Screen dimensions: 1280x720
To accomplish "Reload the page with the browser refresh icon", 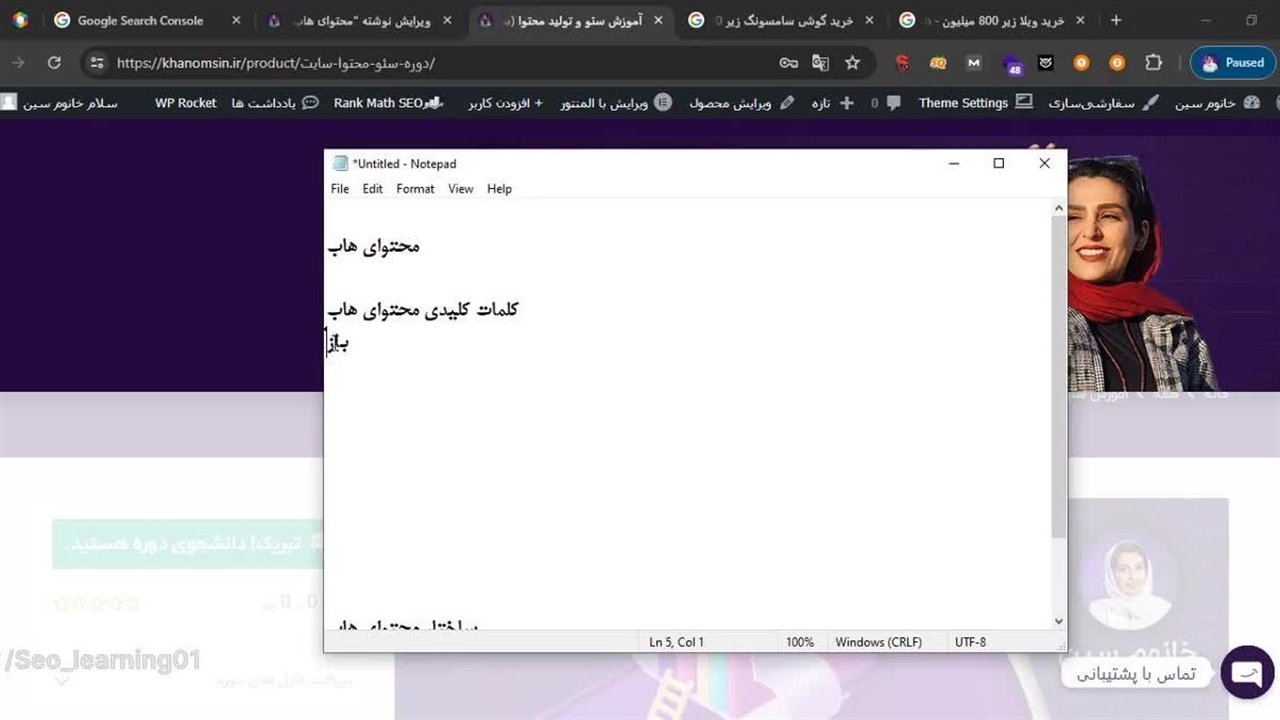I will coord(54,63).
